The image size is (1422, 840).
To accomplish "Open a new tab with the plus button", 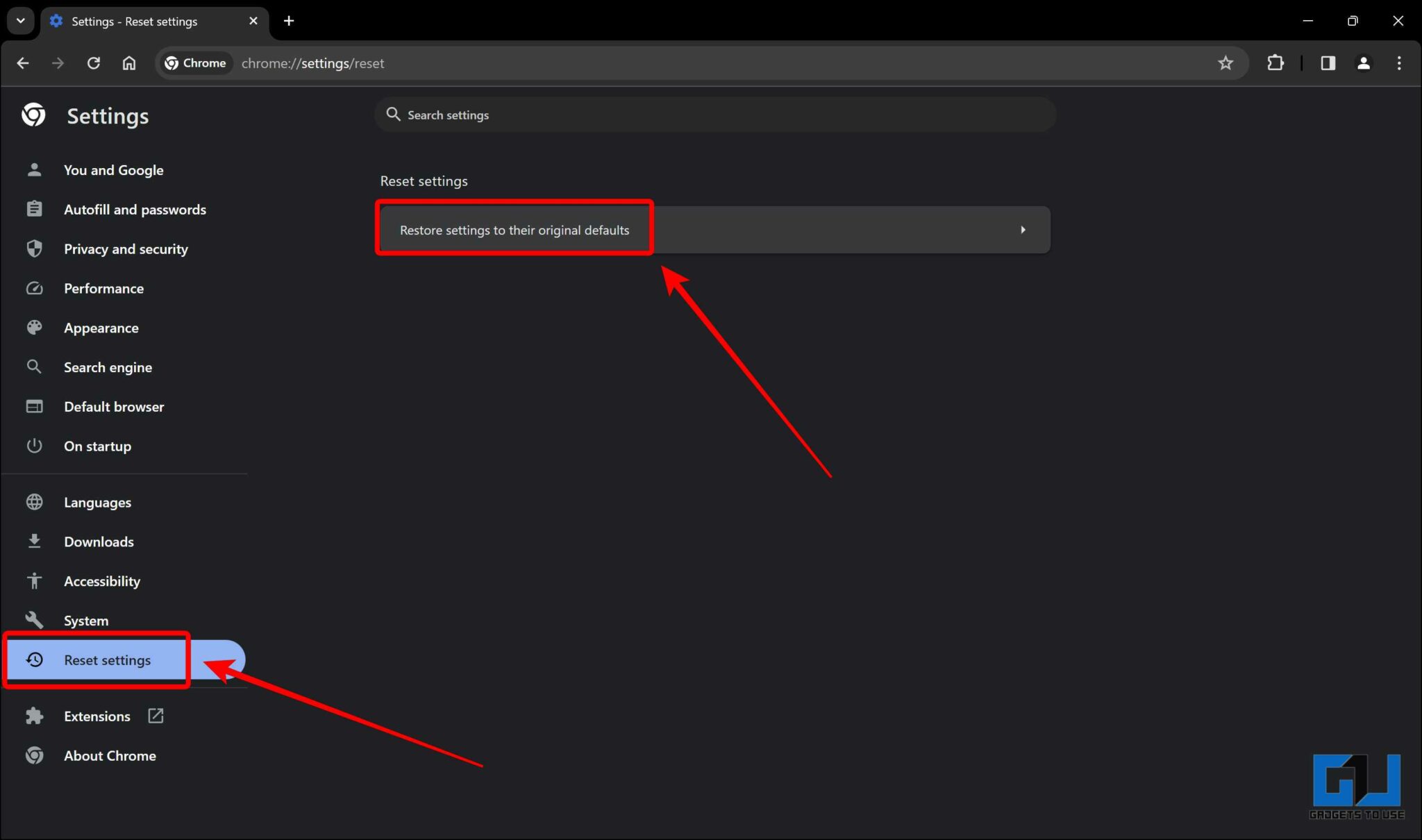I will point(289,21).
